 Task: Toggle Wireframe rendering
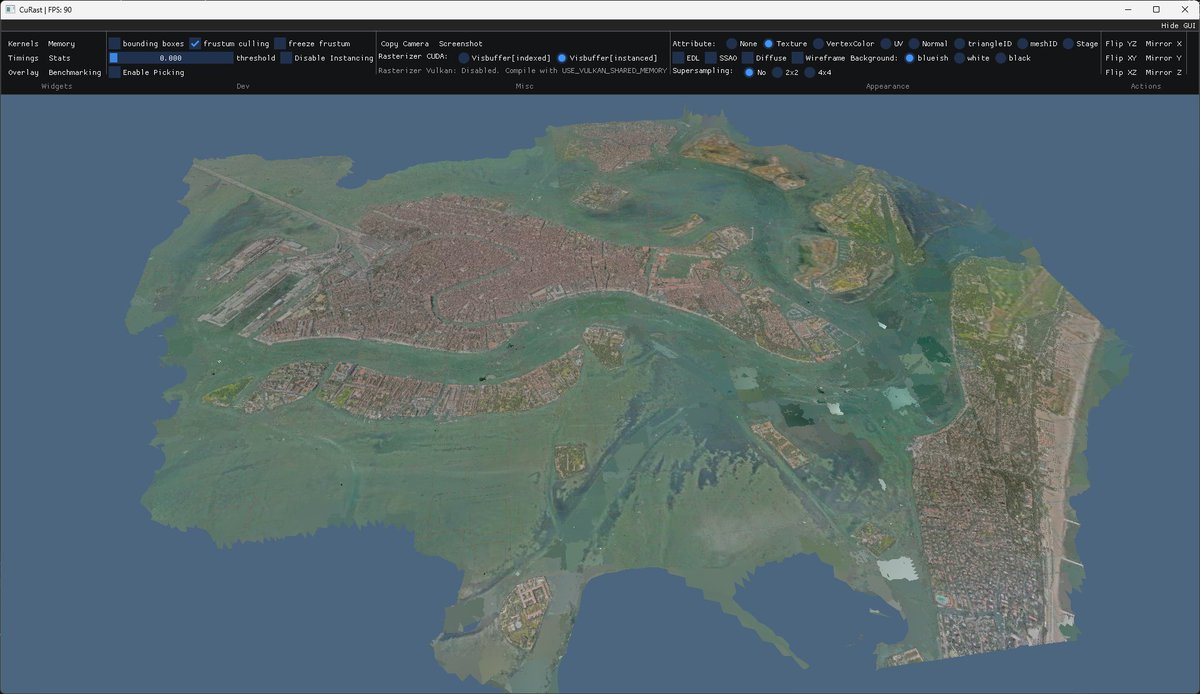pyautogui.click(x=795, y=58)
